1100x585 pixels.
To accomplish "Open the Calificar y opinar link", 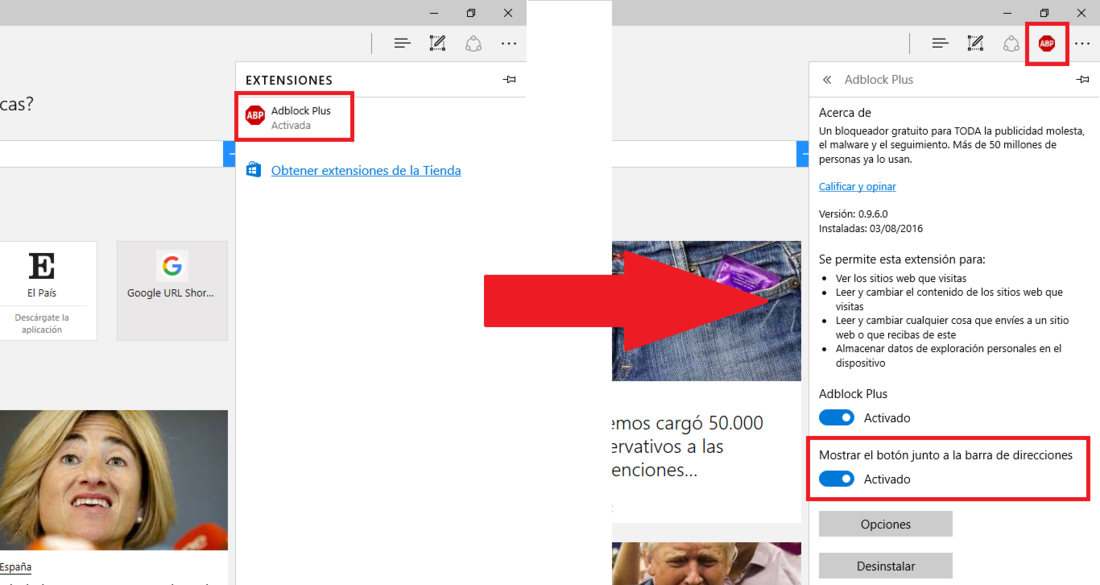I will (857, 187).
